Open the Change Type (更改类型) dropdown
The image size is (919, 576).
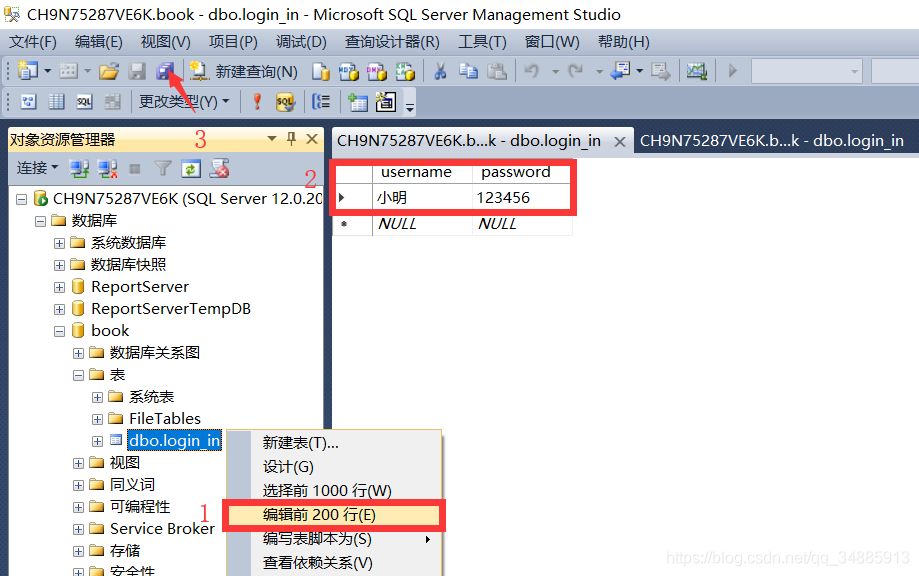click(x=183, y=102)
